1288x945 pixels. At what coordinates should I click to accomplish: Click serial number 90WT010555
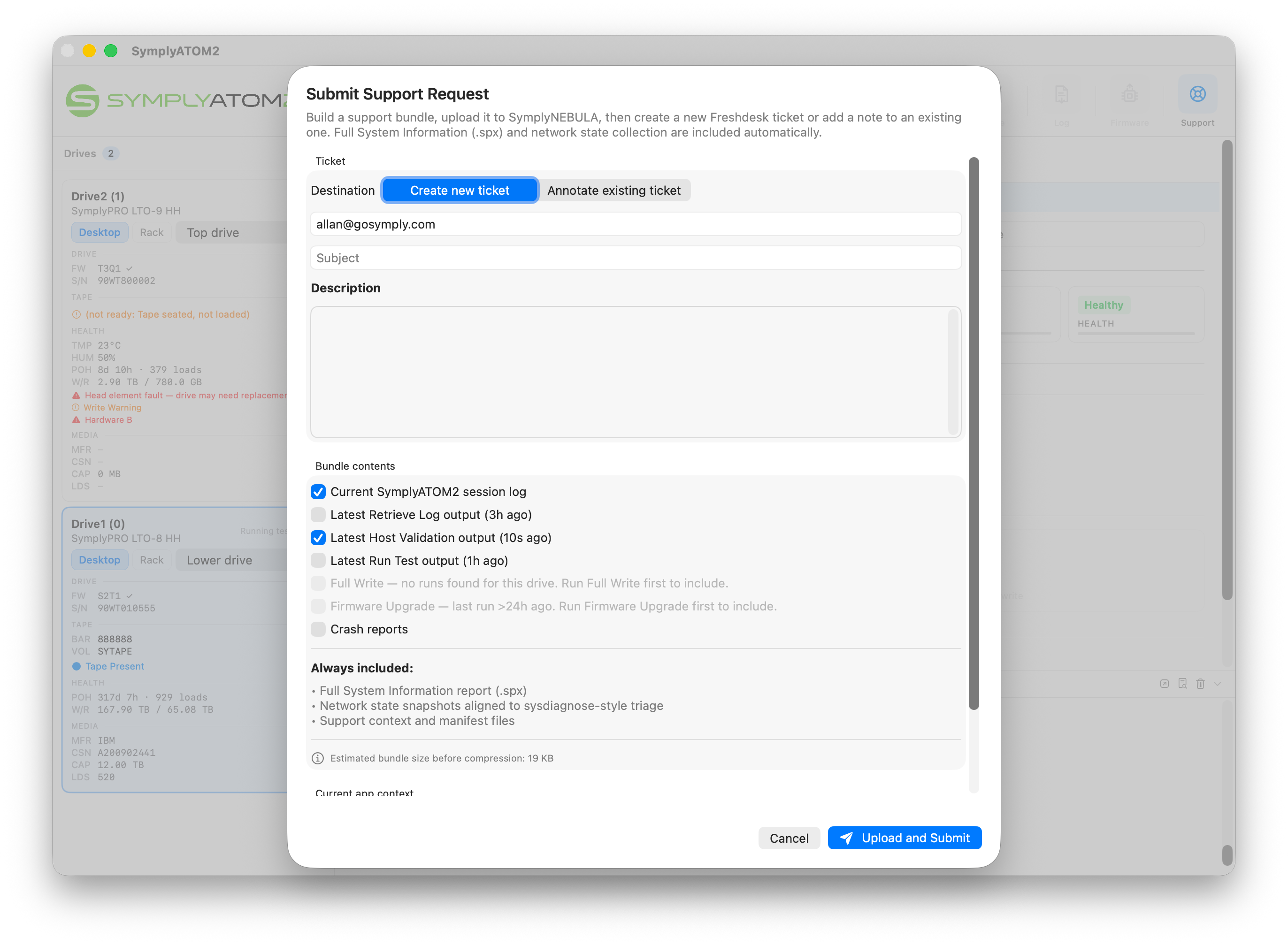pyautogui.click(x=126, y=608)
